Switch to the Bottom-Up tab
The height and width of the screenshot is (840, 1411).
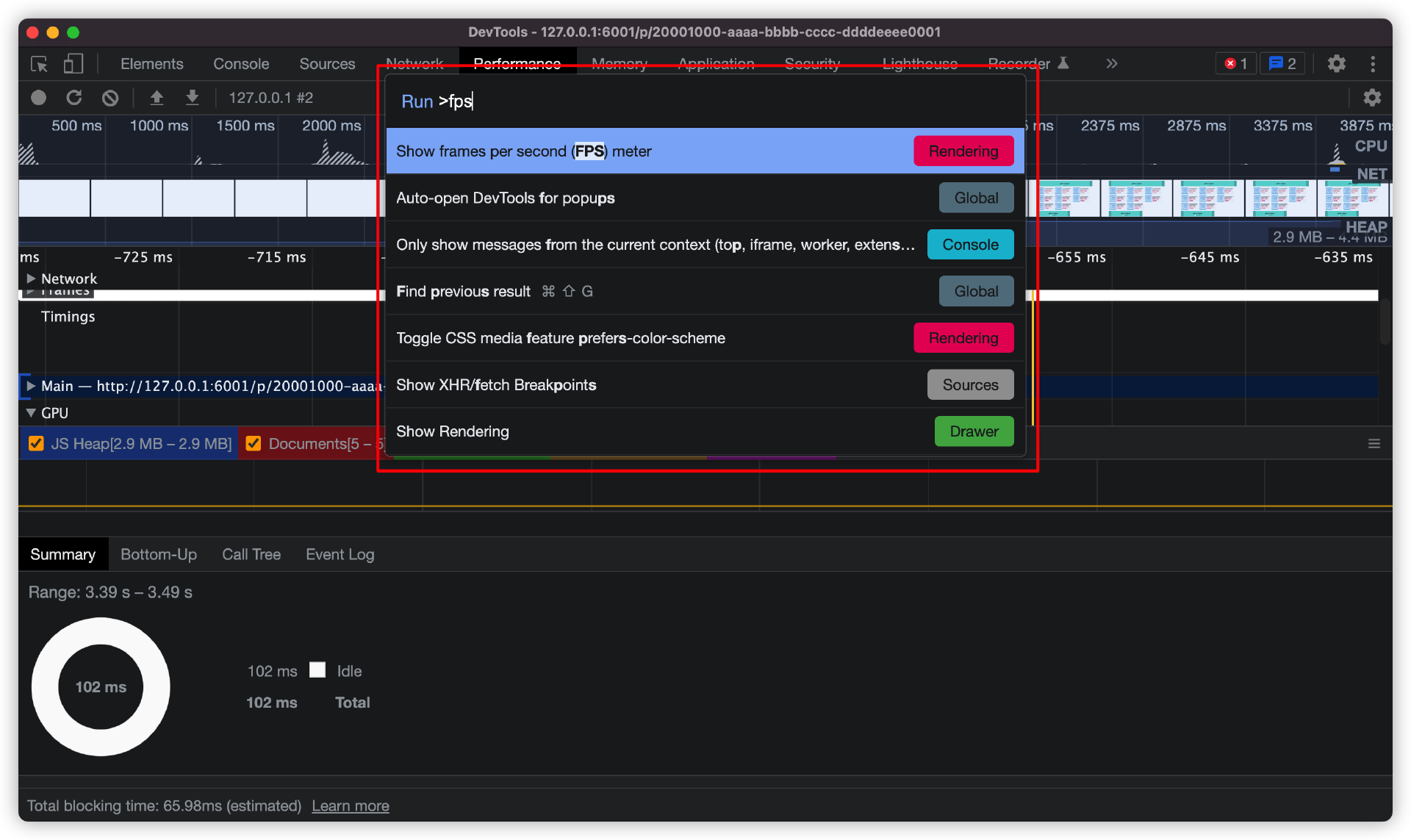click(x=159, y=554)
